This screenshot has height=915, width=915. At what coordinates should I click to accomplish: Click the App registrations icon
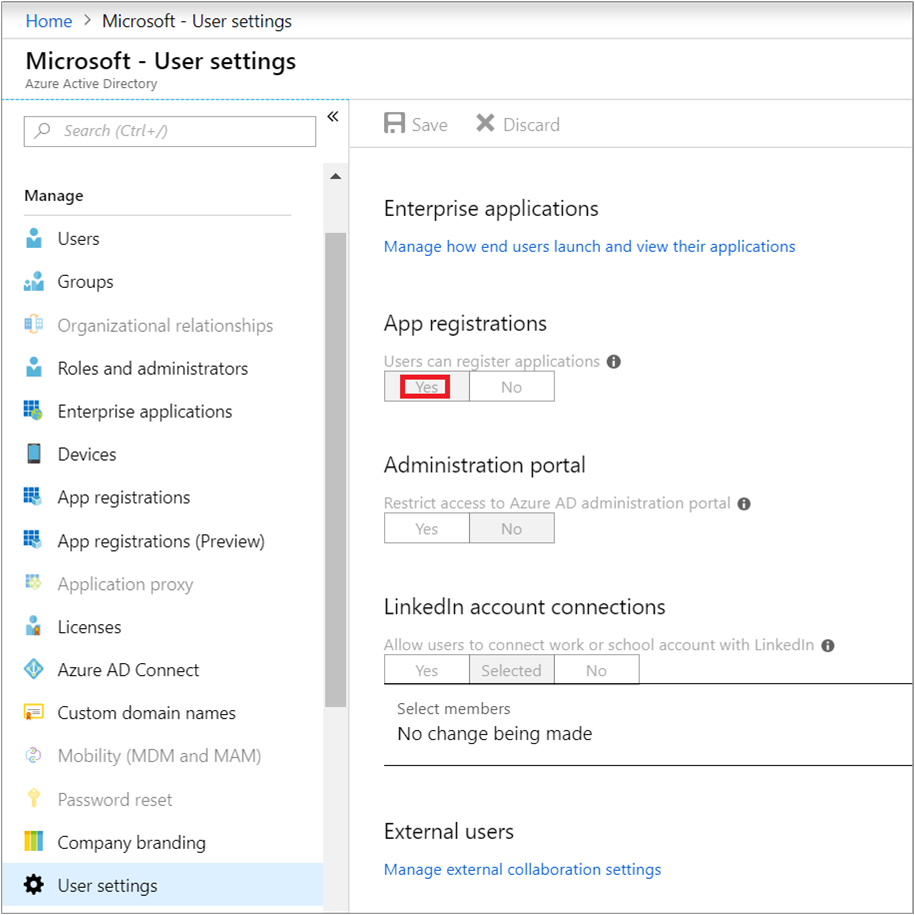coord(33,497)
